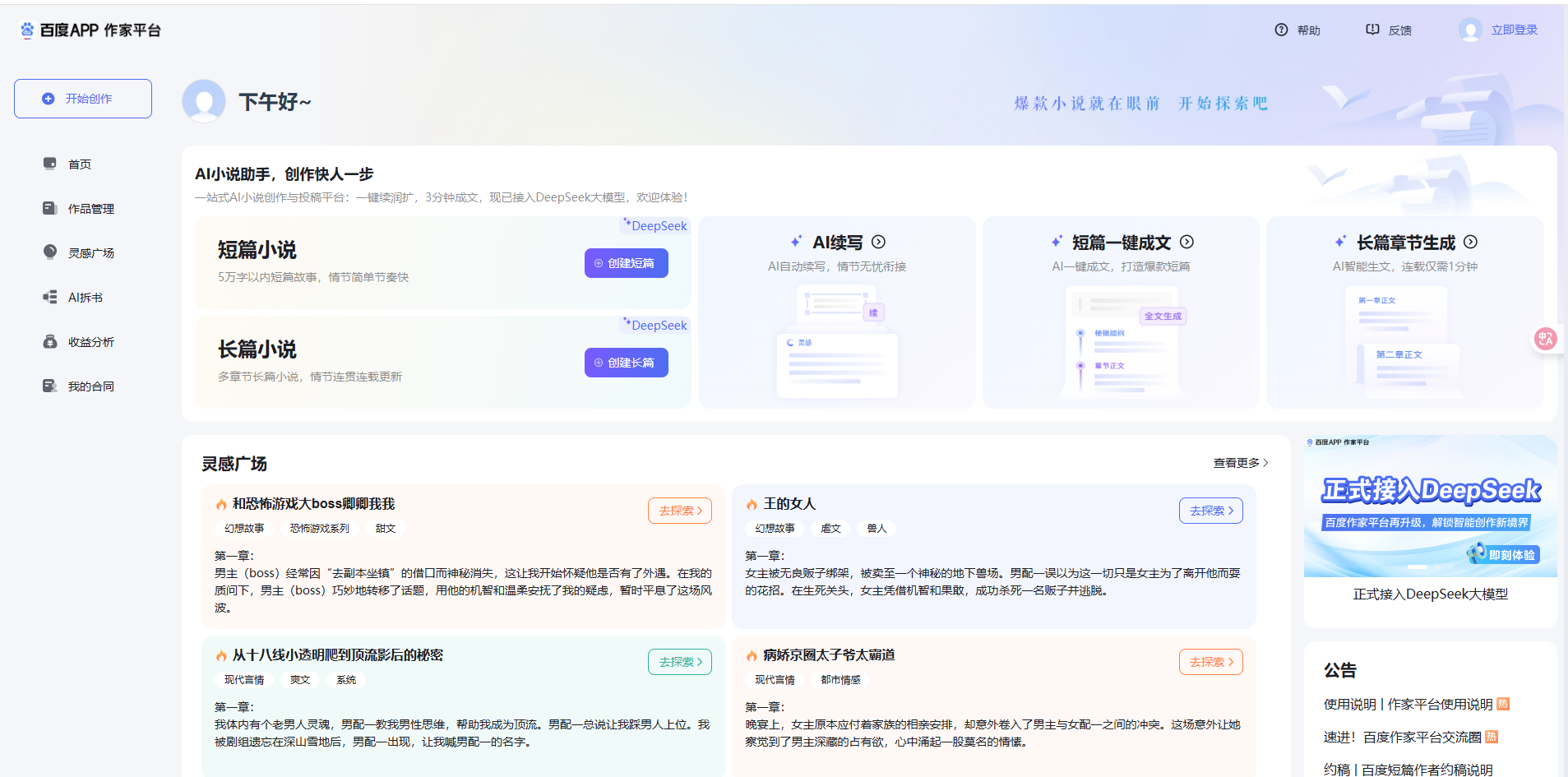Click 去探索 on the 和恐怖游戏大boss卿卿我我 card
Image resolution: width=1568 pixels, height=777 pixels.
pyautogui.click(x=680, y=511)
